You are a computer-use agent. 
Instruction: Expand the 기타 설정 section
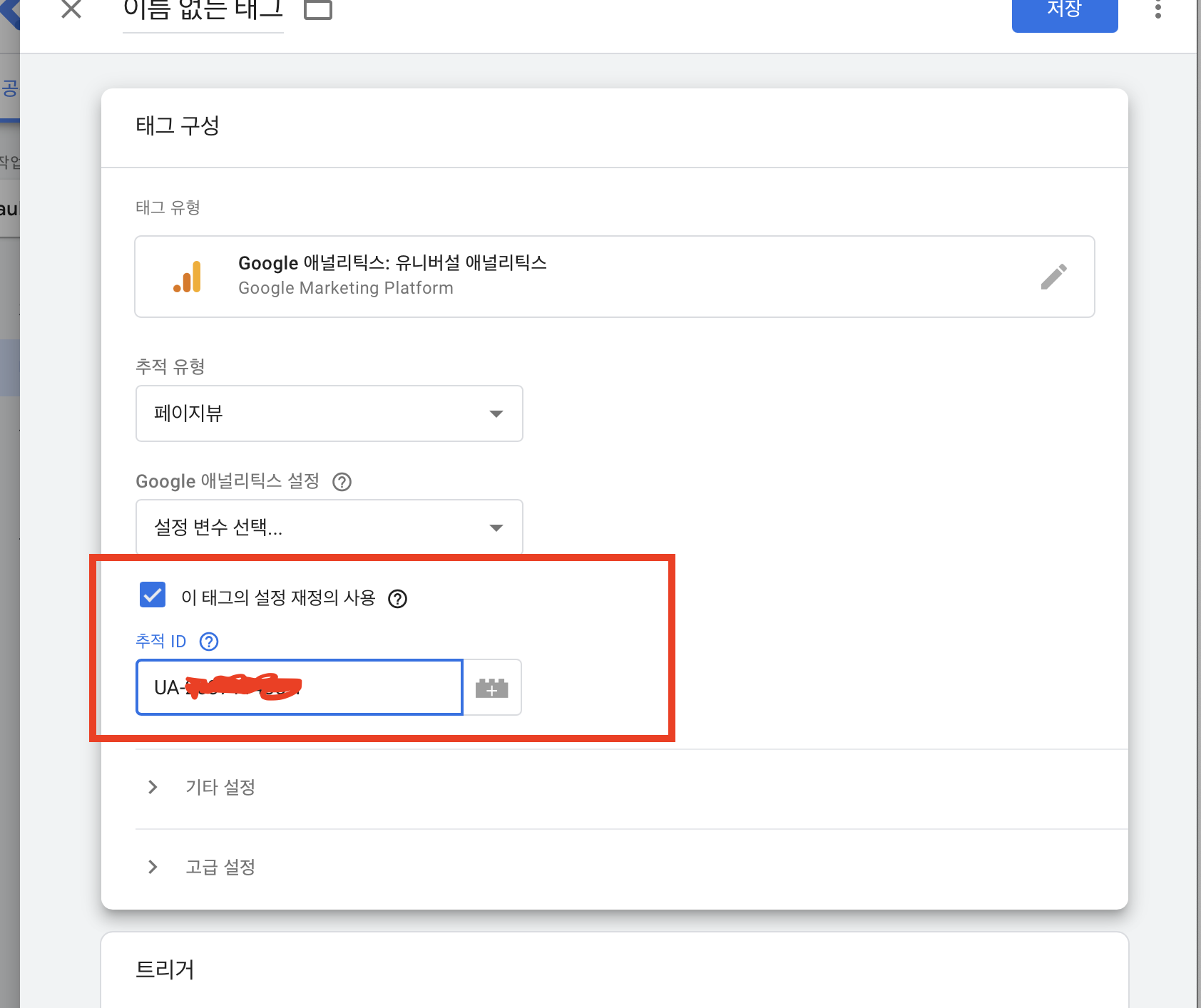(x=220, y=787)
